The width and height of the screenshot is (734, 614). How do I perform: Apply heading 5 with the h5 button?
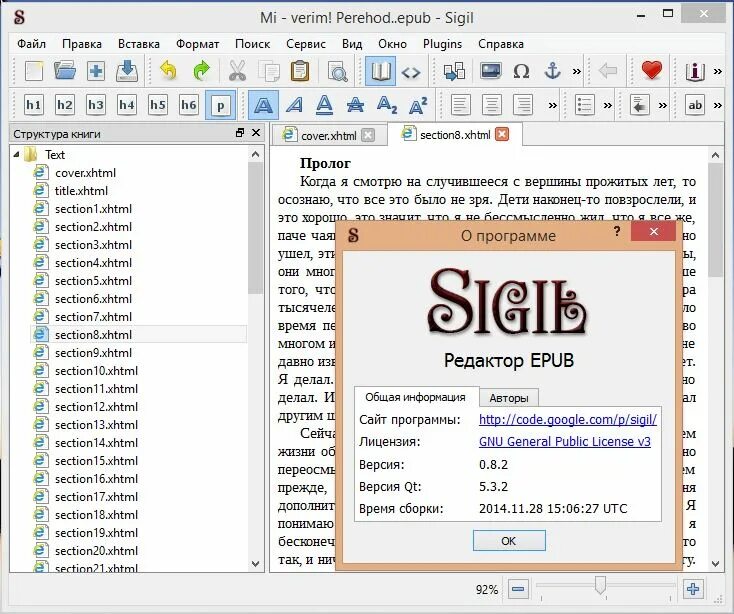click(158, 105)
